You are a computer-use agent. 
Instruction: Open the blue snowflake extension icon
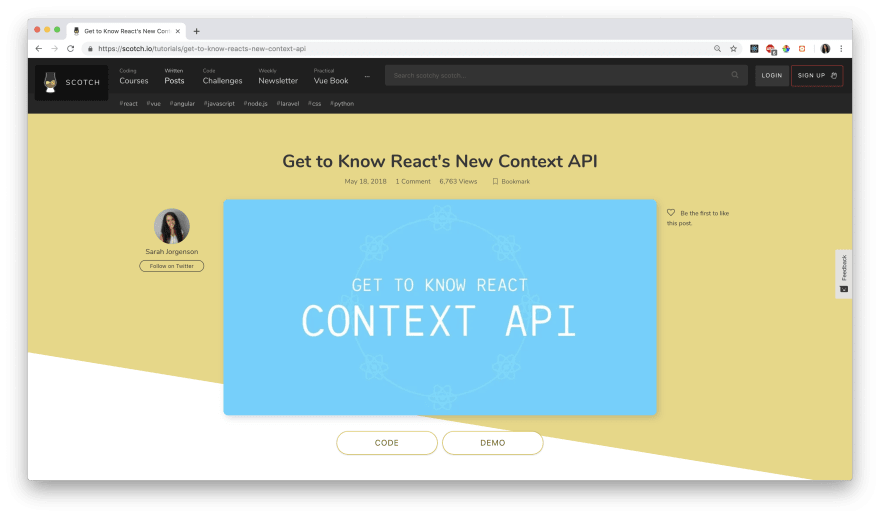pos(754,49)
